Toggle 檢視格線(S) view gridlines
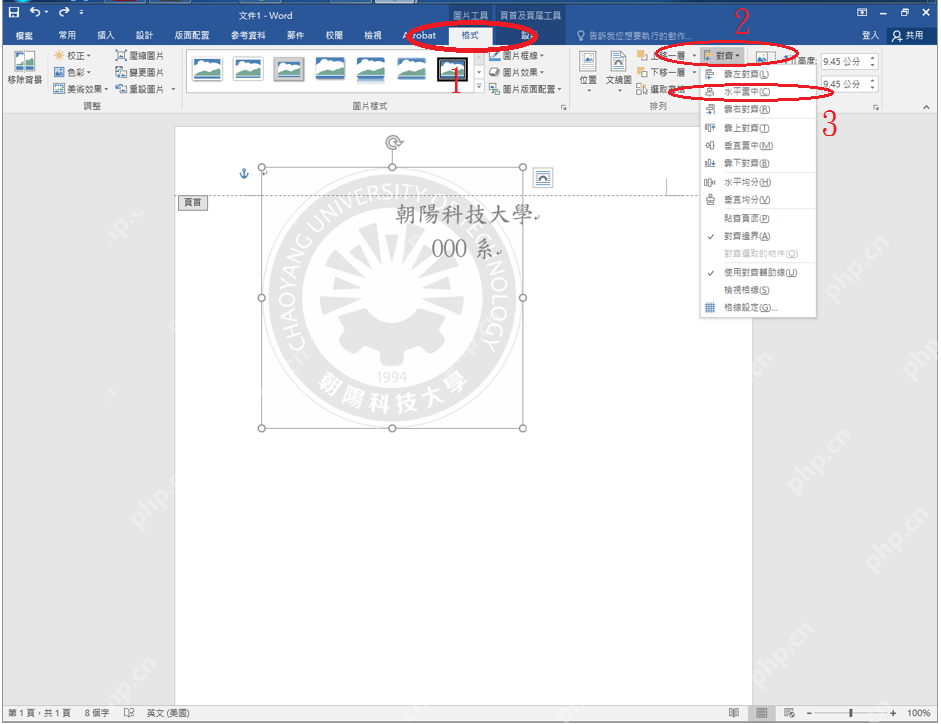 pos(758,289)
